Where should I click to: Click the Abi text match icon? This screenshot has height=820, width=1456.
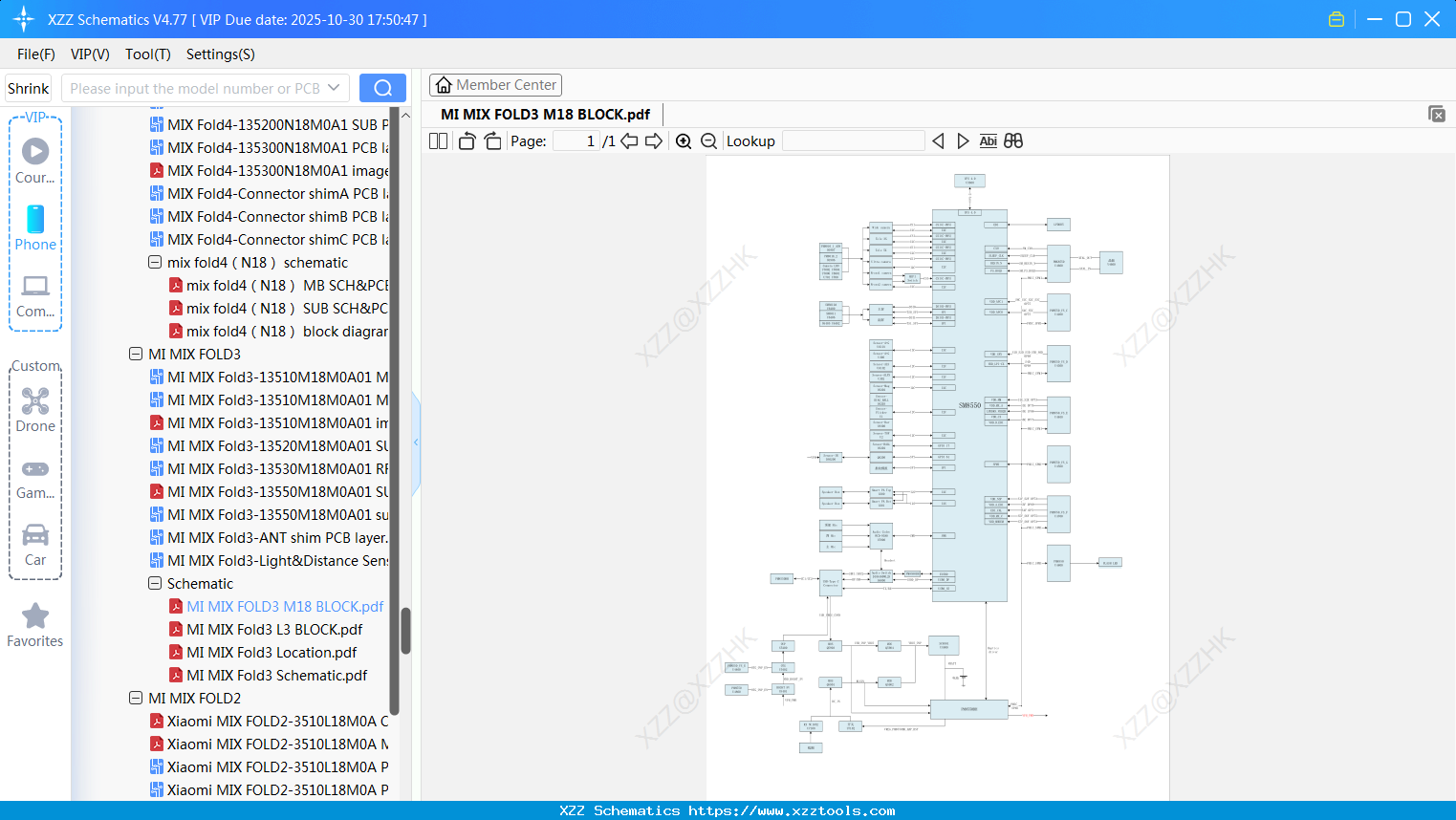[989, 140]
